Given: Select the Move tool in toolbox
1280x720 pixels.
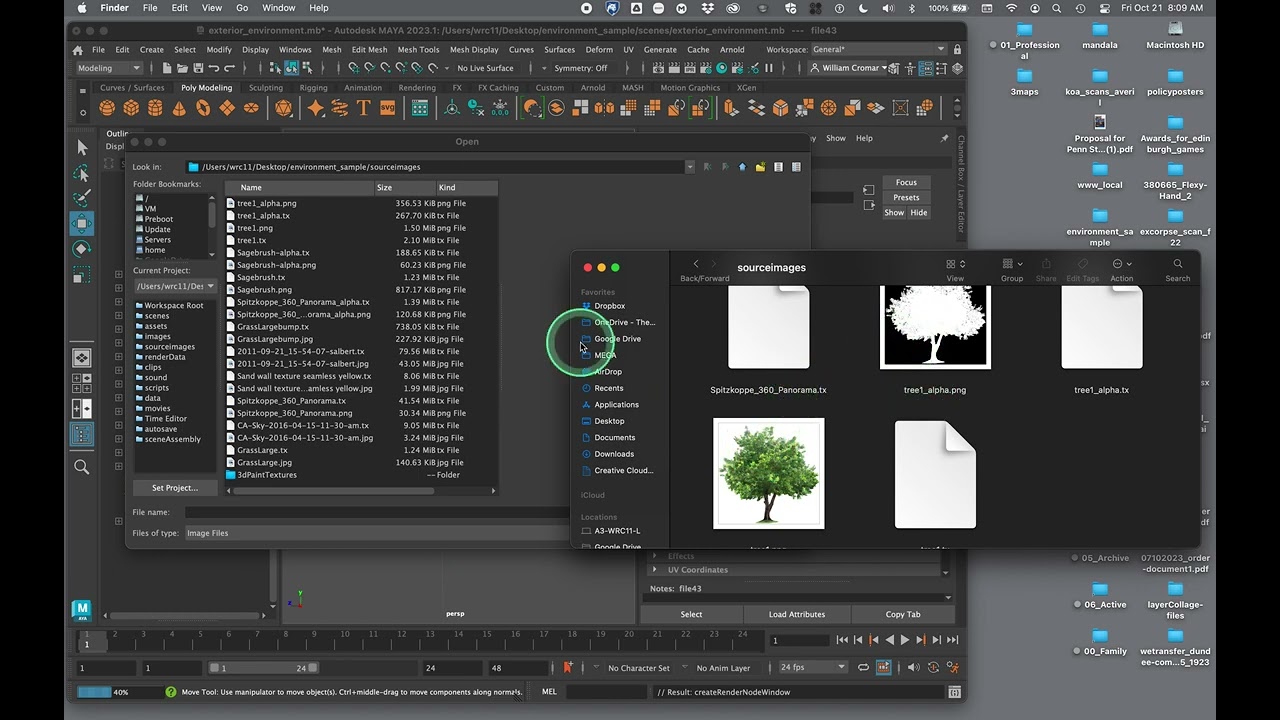Looking at the screenshot, I should click(x=82, y=223).
